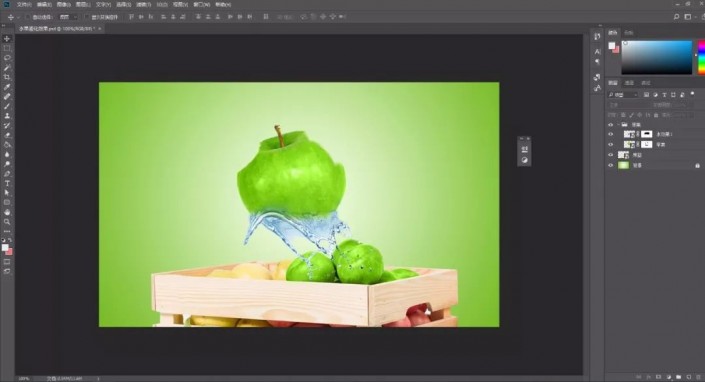Hide the layer group via its eye icon
The image size is (705, 382).
pos(610,124)
